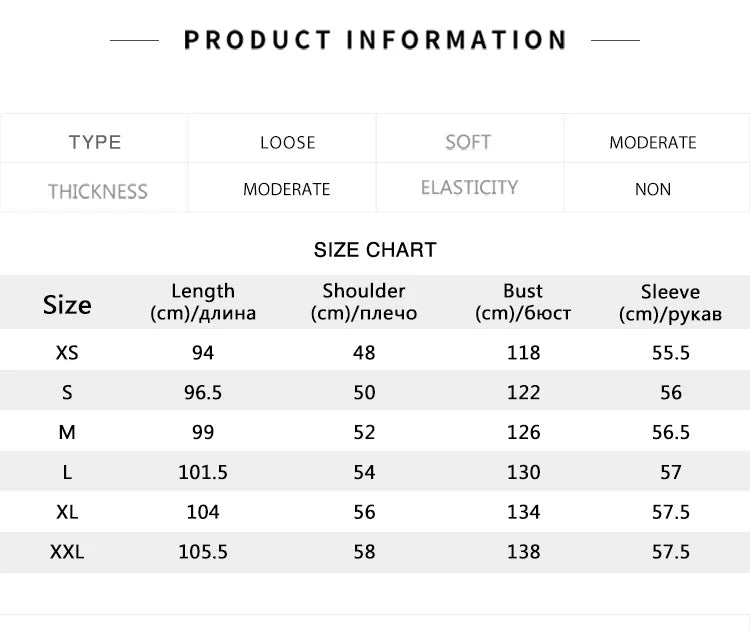This screenshot has width=750, height=630.
Task: Click the LOOSE value cell
Action: click(x=287, y=142)
